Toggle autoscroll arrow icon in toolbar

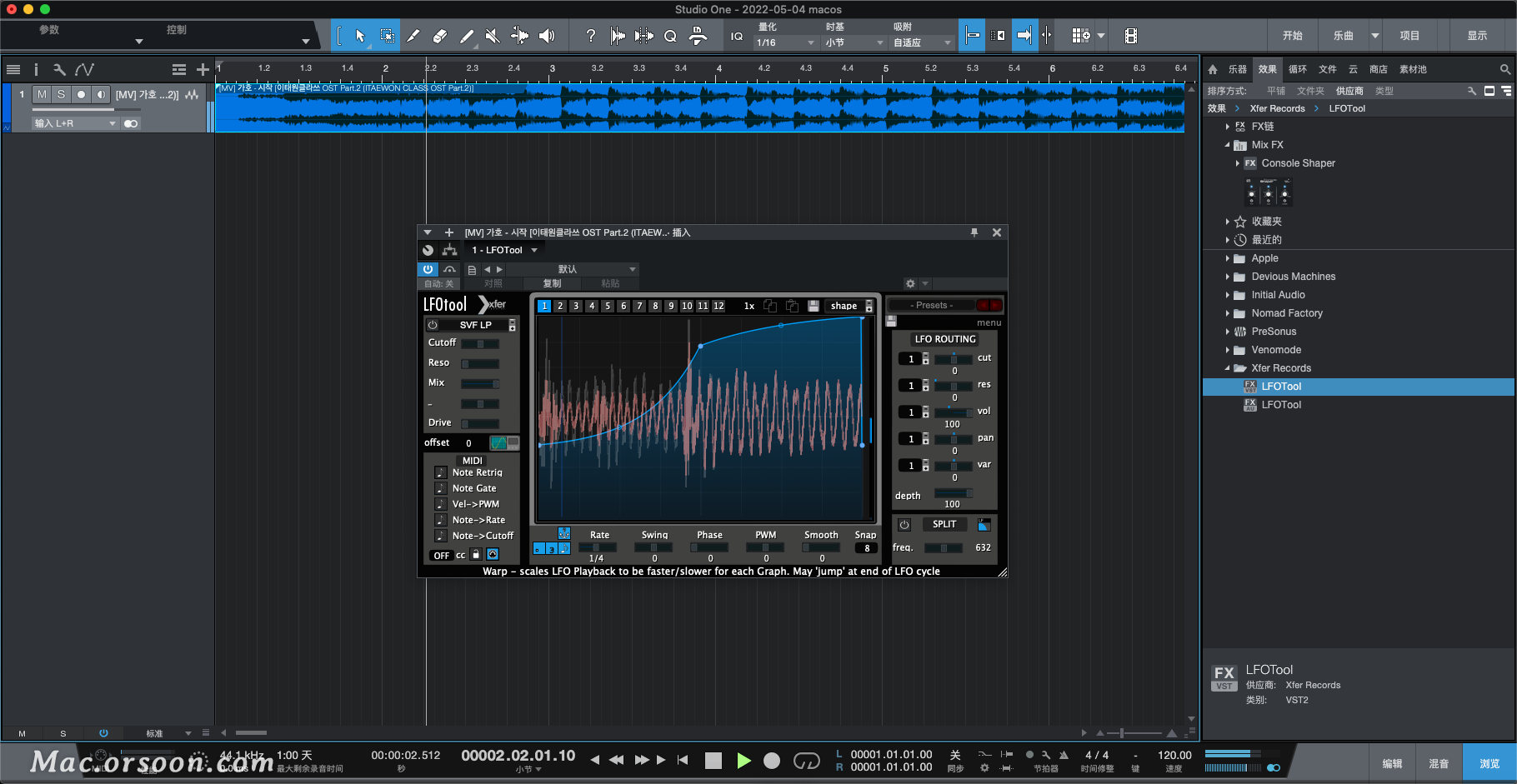tap(1024, 35)
